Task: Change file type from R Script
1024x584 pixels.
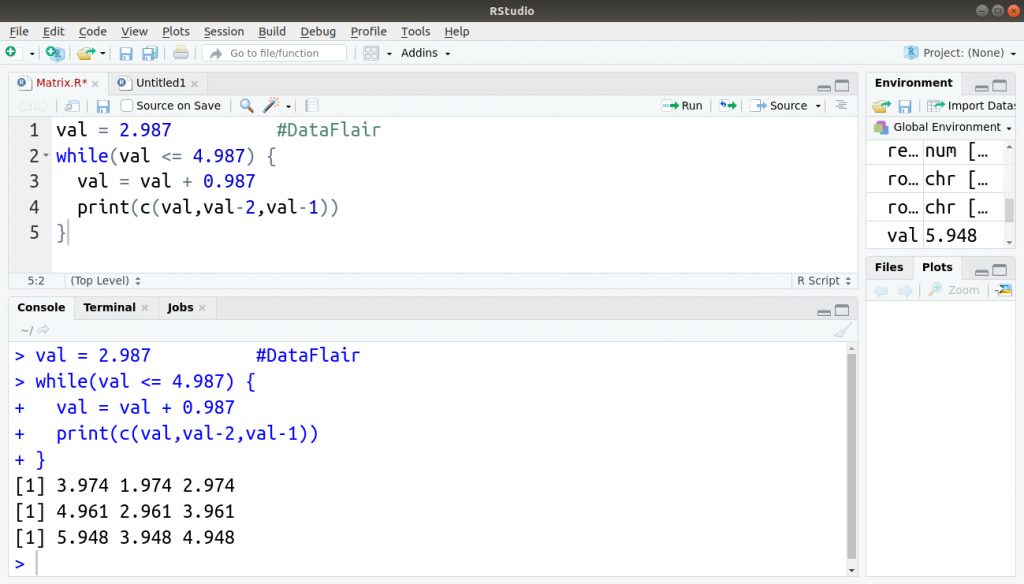Action: [x=824, y=280]
